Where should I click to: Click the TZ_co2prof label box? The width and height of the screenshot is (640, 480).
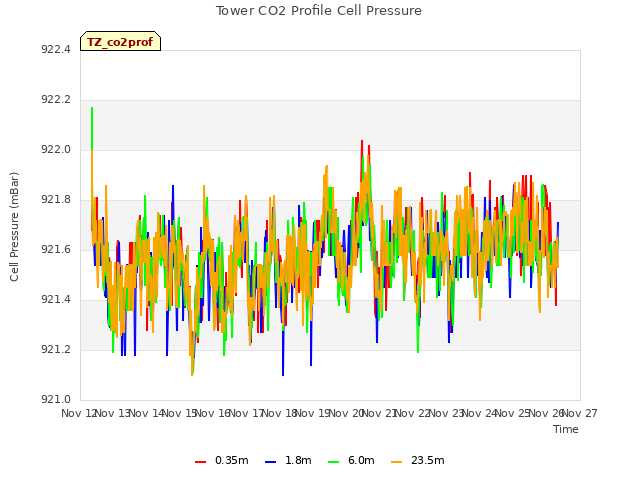point(120,41)
